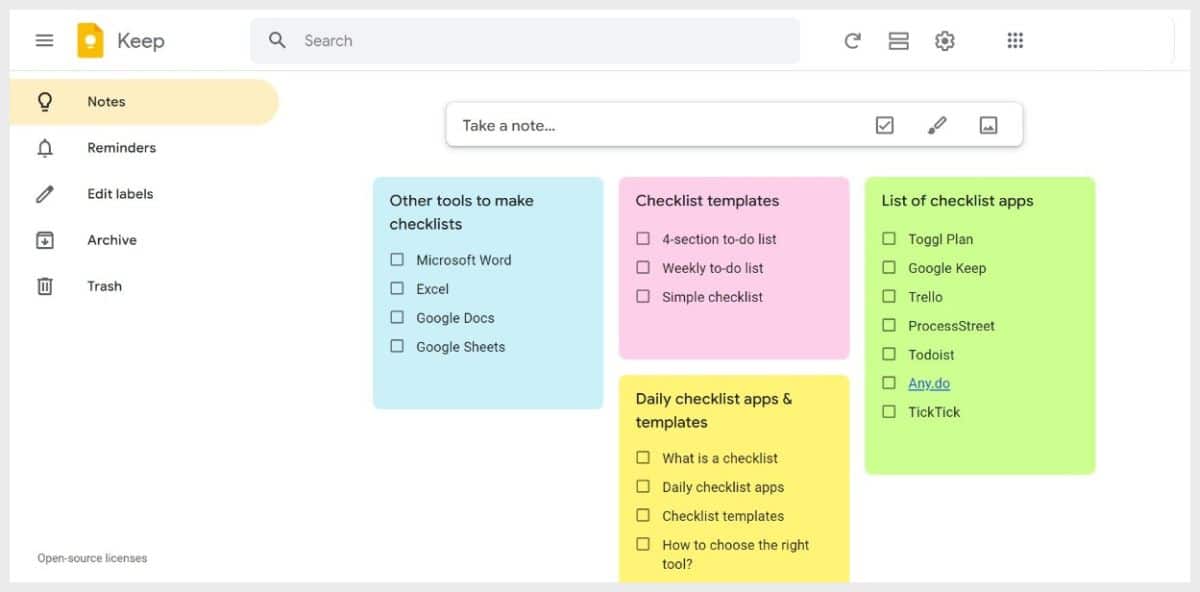
Task: Open the Google apps launcher
Action: (x=1015, y=40)
